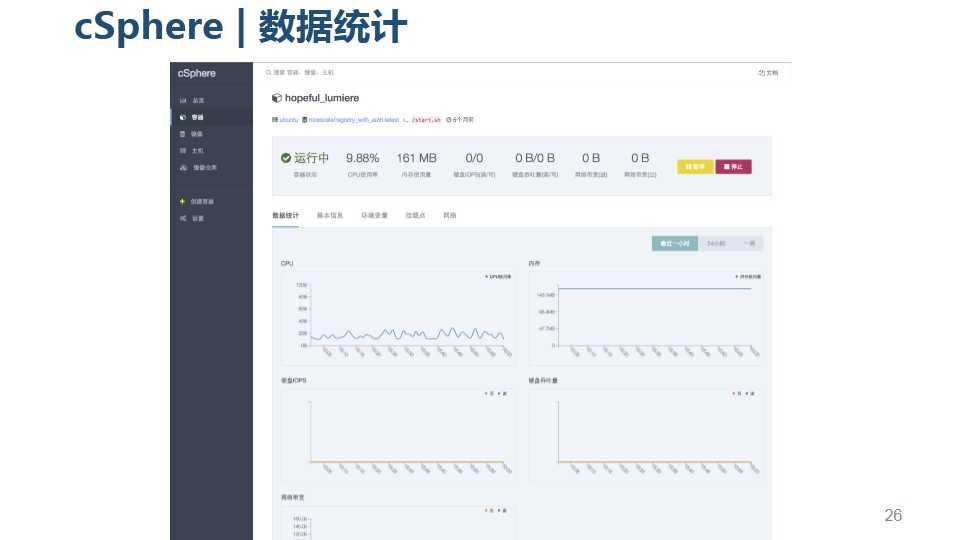Select the 24小时 time range toggle
This screenshot has height=540, width=960.
(x=716, y=244)
